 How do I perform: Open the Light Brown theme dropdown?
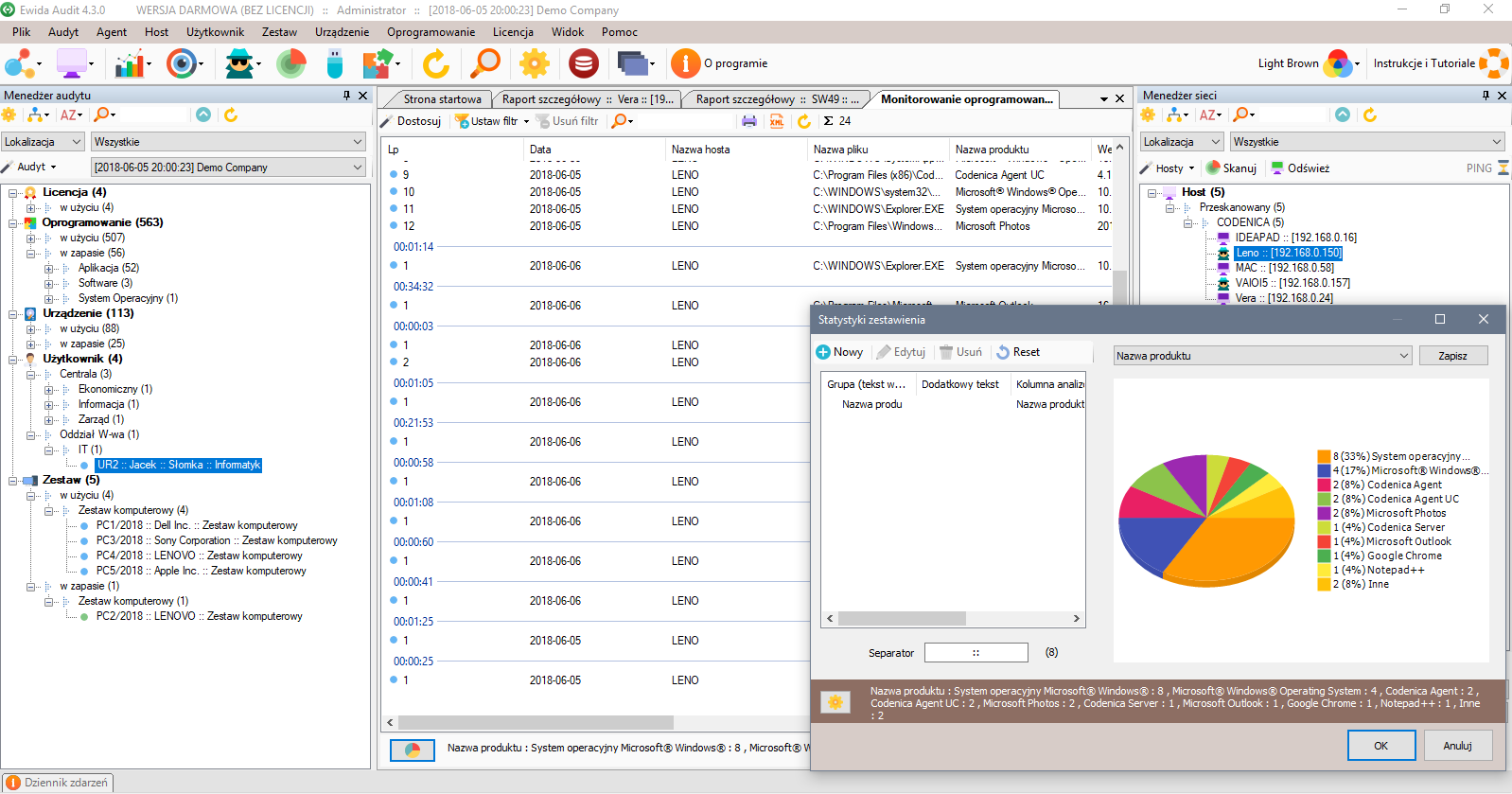pyautogui.click(x=1357, y=64)
